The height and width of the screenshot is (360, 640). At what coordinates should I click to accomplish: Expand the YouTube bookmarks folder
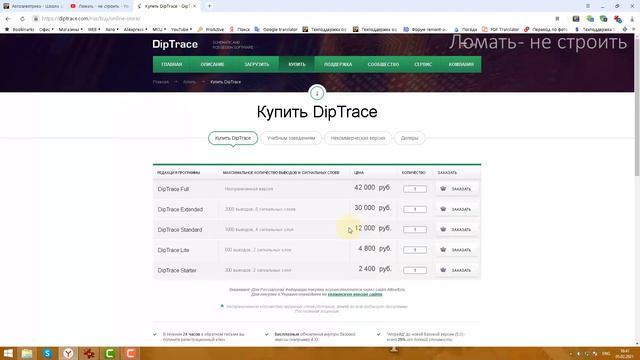[181, 29]
